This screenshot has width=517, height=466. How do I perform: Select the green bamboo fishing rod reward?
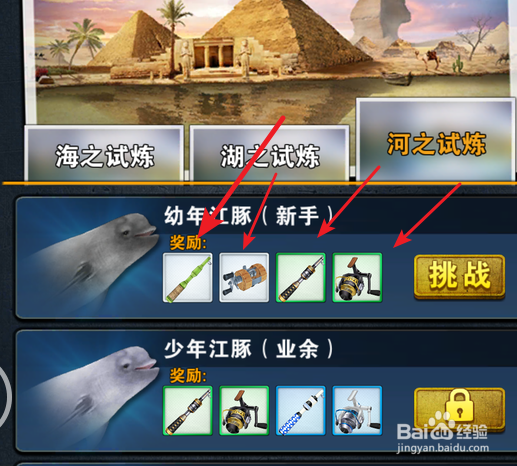tap(188, 277)
